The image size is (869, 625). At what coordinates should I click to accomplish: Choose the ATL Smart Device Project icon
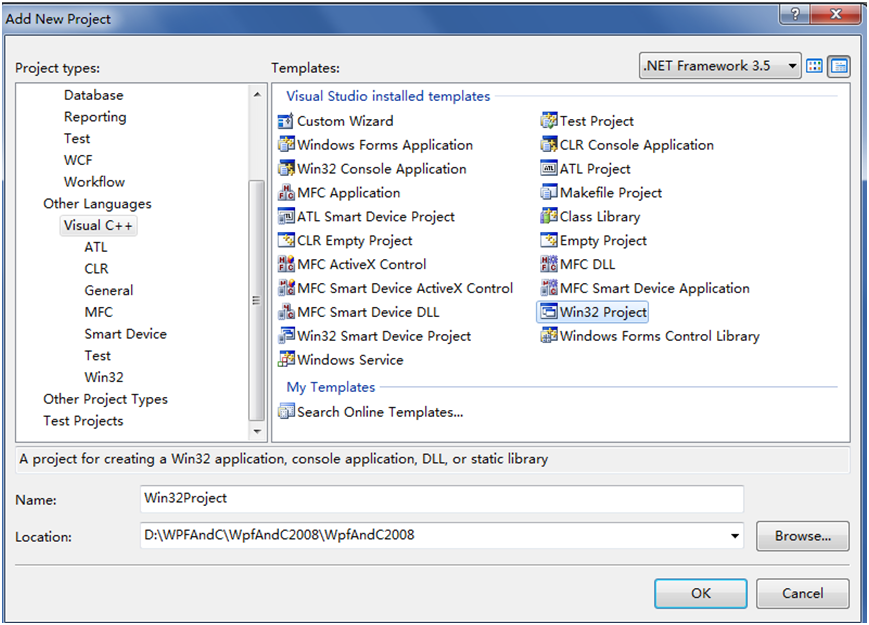286,216
